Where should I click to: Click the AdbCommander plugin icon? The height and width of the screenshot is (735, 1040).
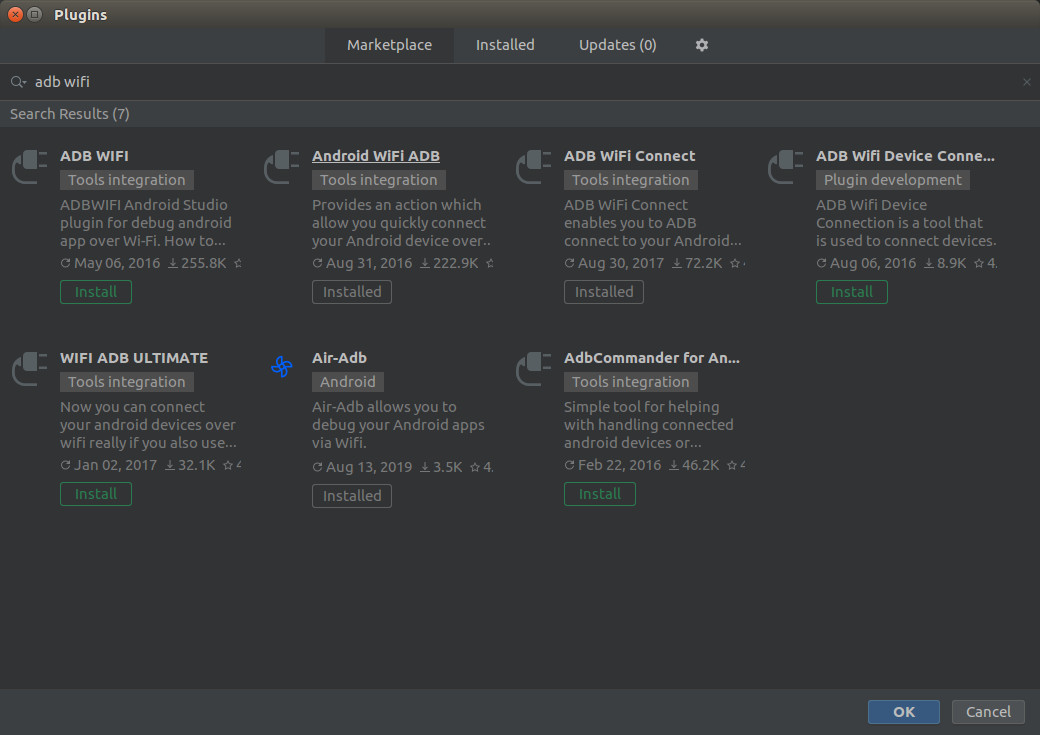534,369
